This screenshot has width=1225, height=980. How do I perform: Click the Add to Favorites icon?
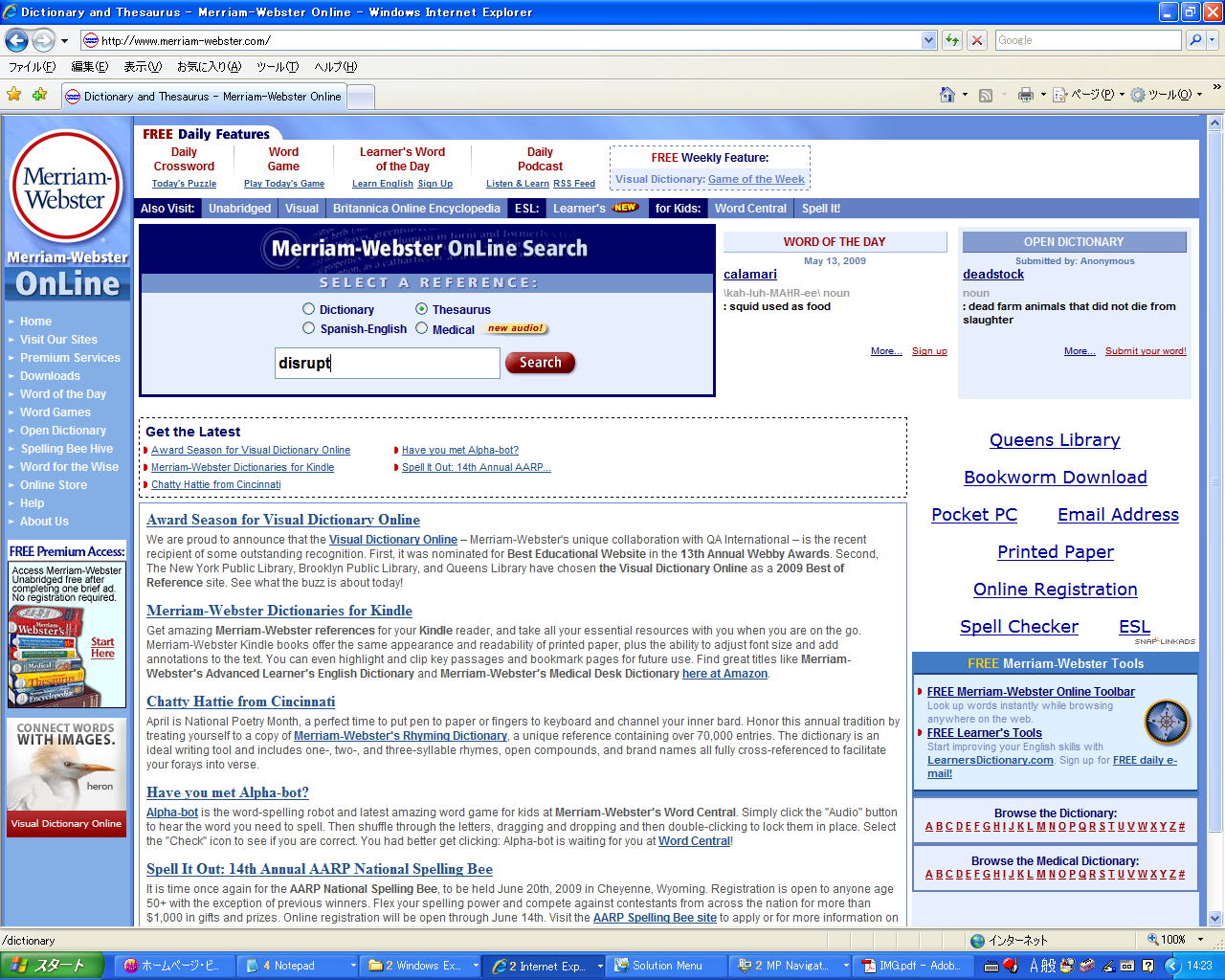39,95
